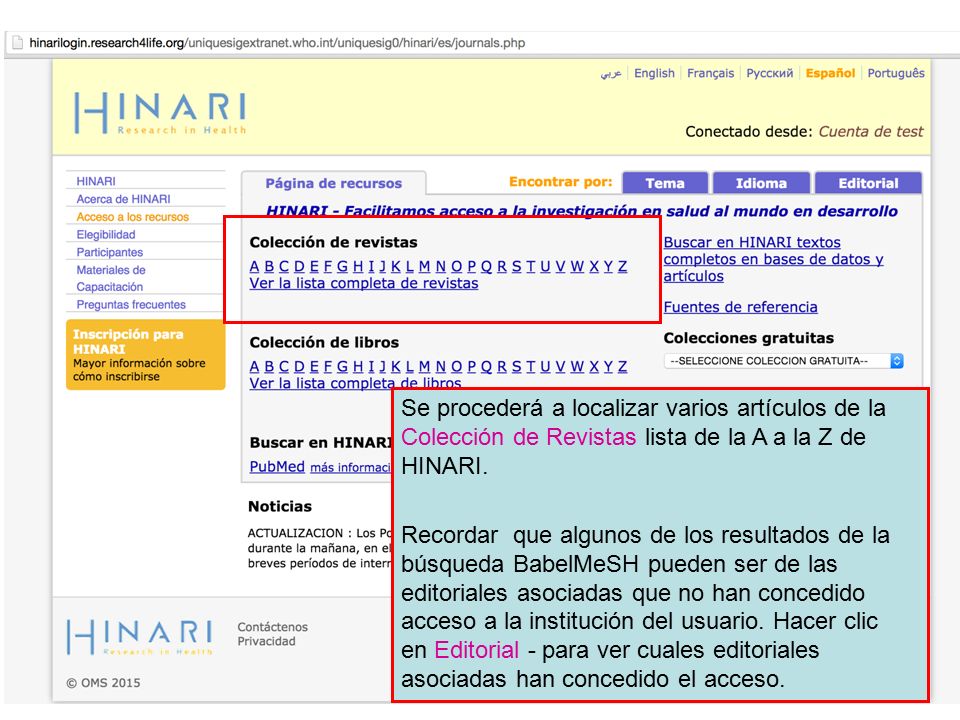The width and height of the screenshot is (960, 720).
Task: Click letter X in Colección de libros
Action: [x=594, y=366]
